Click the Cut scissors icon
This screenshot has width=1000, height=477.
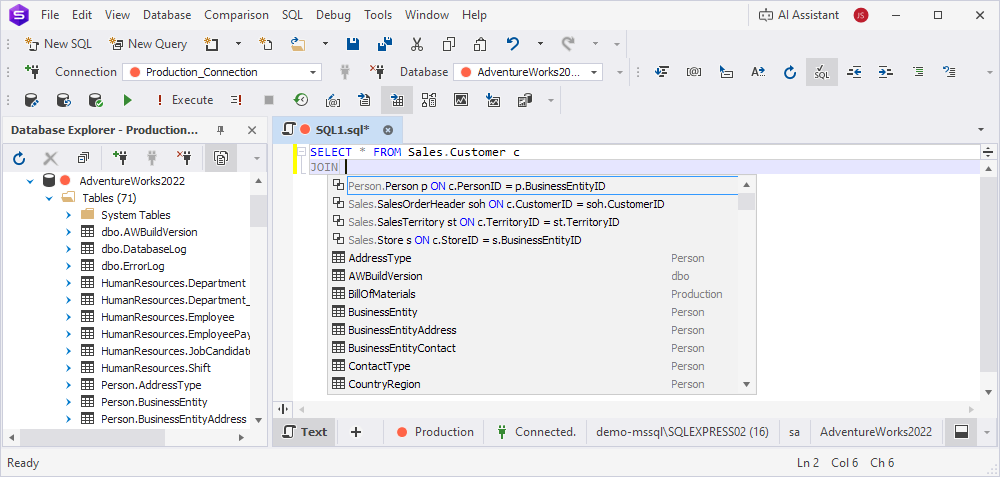[417, 44]
